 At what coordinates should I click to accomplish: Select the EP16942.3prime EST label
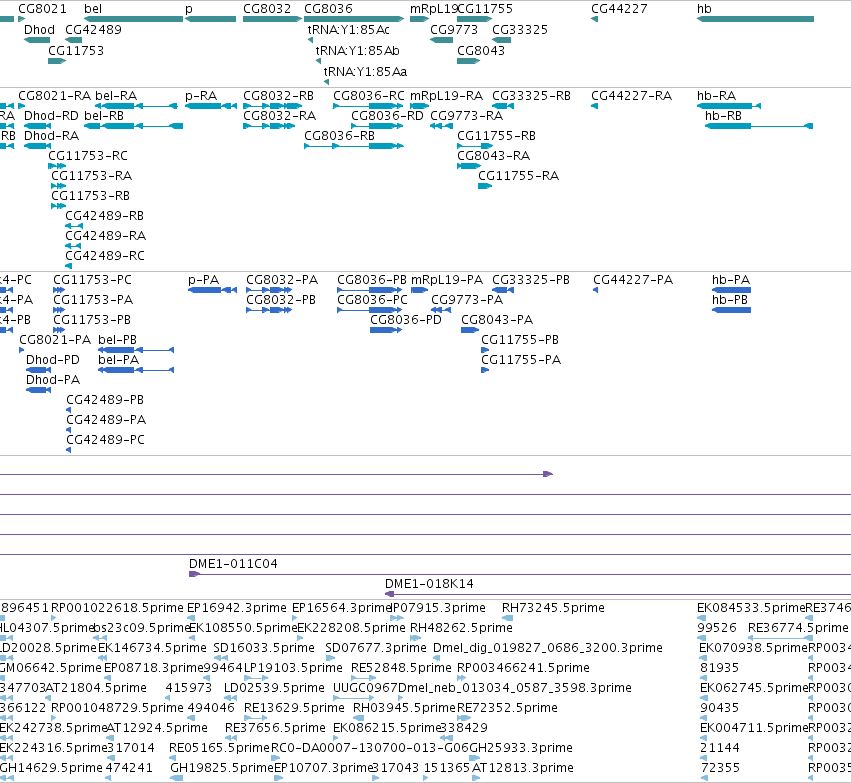coord(237,608)
